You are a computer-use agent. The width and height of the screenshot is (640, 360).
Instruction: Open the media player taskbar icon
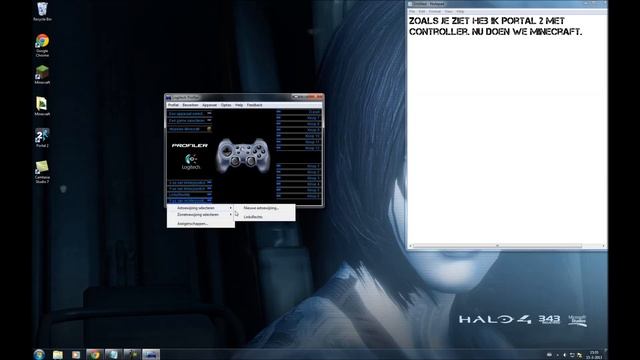pyautogui.click(x=76, y=355)
